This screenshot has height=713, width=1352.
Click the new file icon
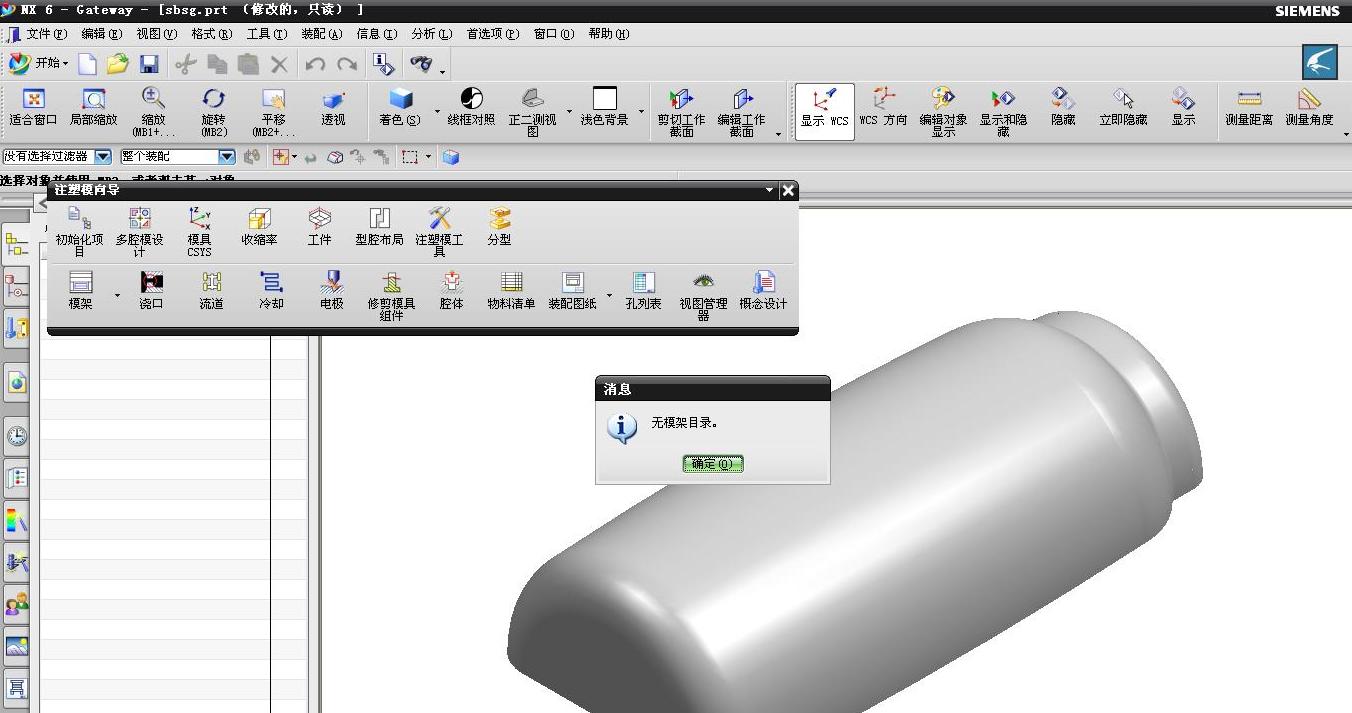[x=88, y=64]
